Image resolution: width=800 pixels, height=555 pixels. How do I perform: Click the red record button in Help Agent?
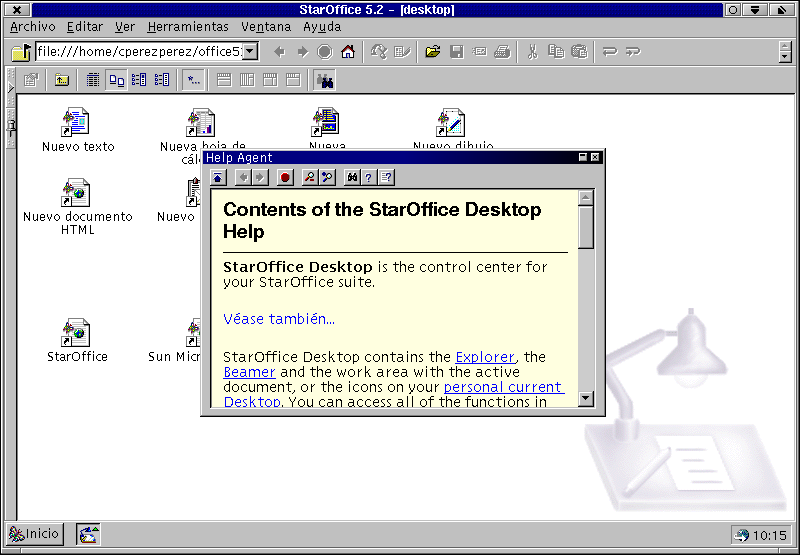point(285,178)
